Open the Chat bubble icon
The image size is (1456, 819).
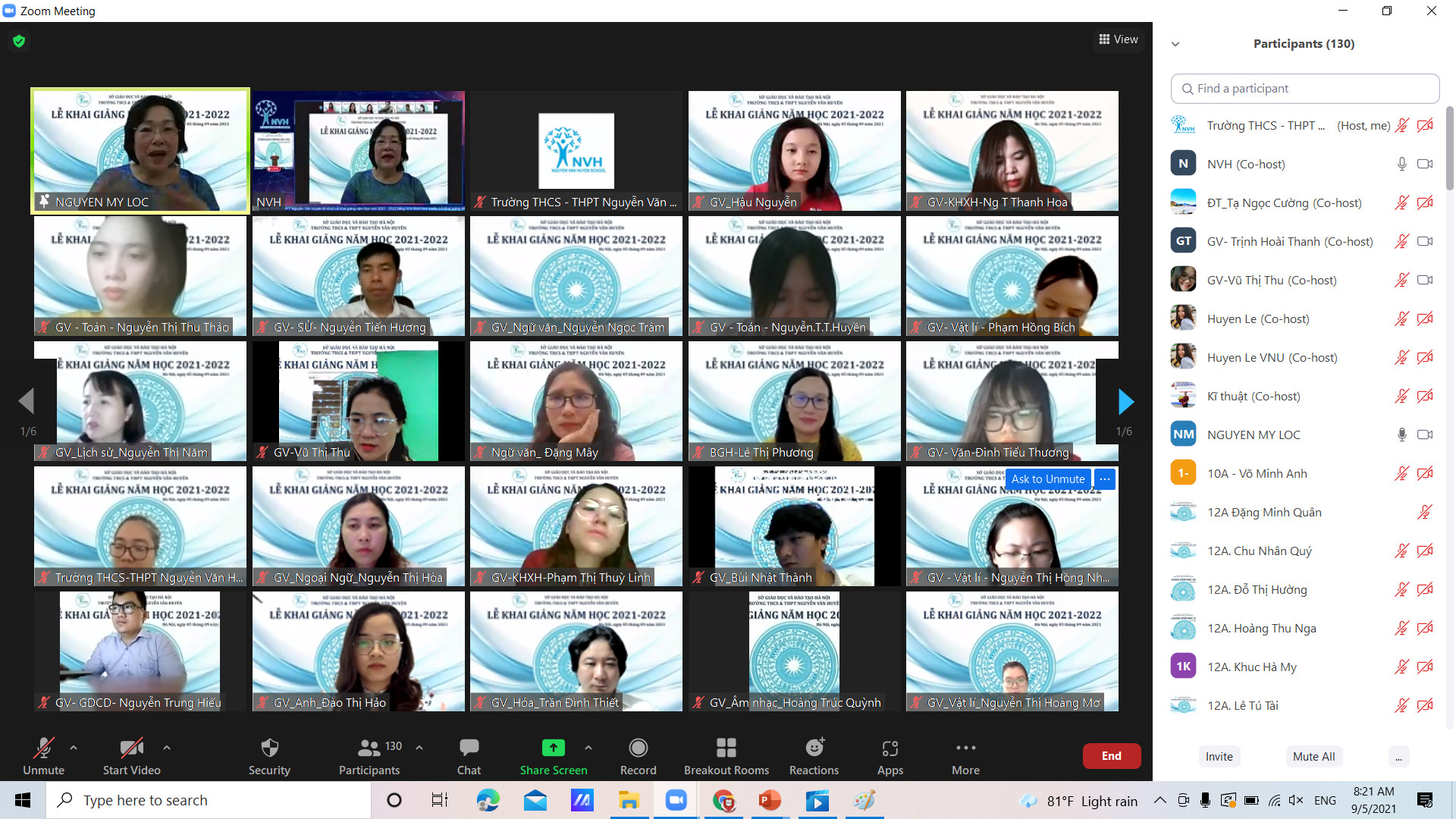[469, 748]
